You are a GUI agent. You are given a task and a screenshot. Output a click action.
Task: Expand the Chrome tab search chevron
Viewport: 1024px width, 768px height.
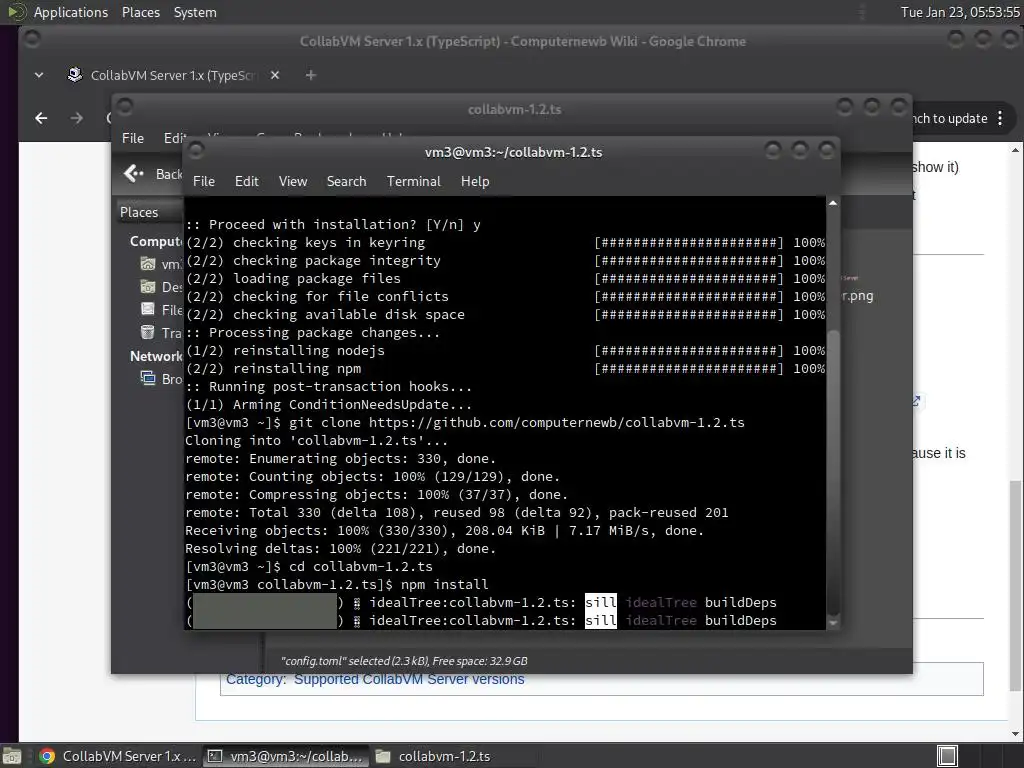(39, 75)
